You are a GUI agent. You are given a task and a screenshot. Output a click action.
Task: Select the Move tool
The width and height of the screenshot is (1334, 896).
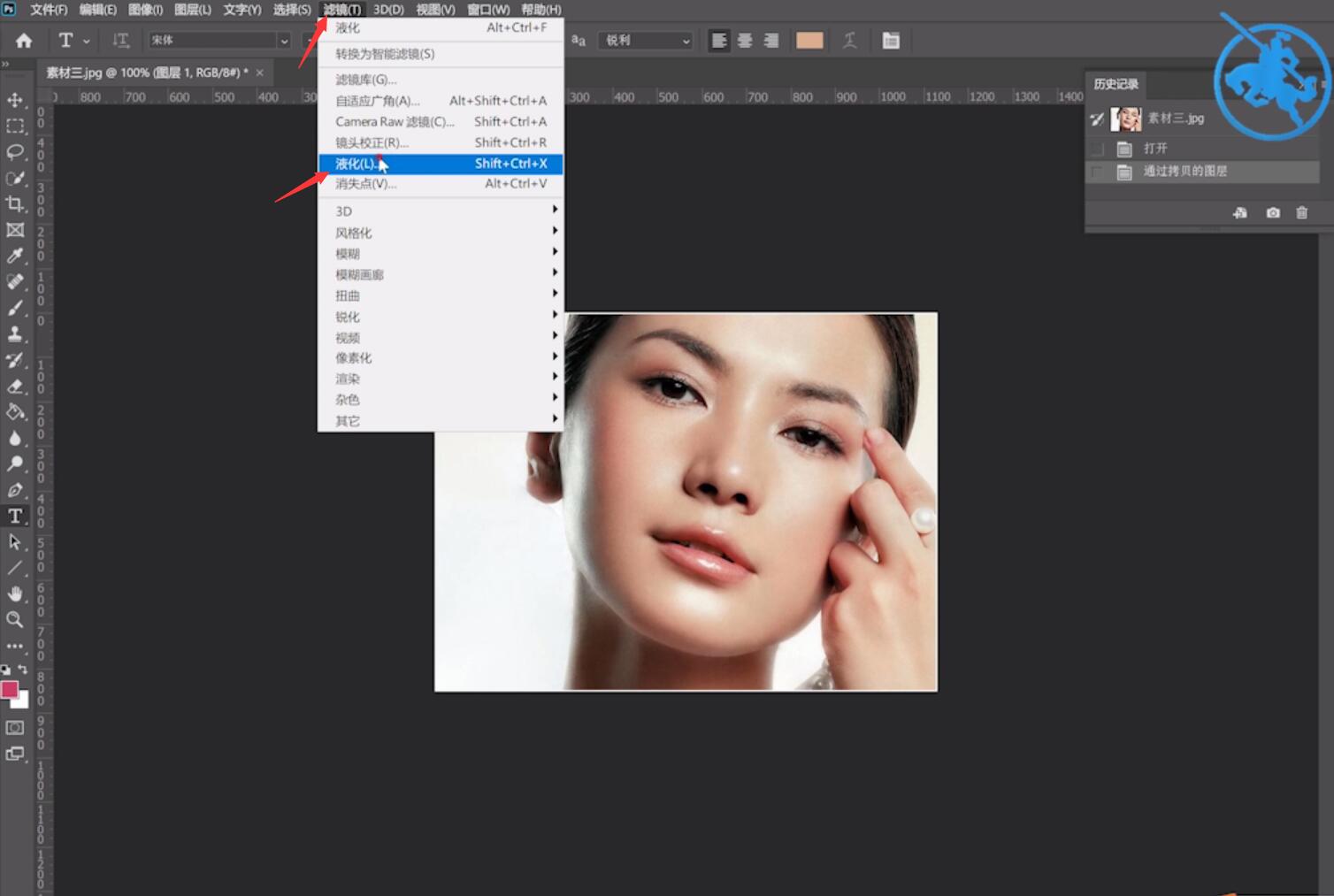(x=15, y=100)
